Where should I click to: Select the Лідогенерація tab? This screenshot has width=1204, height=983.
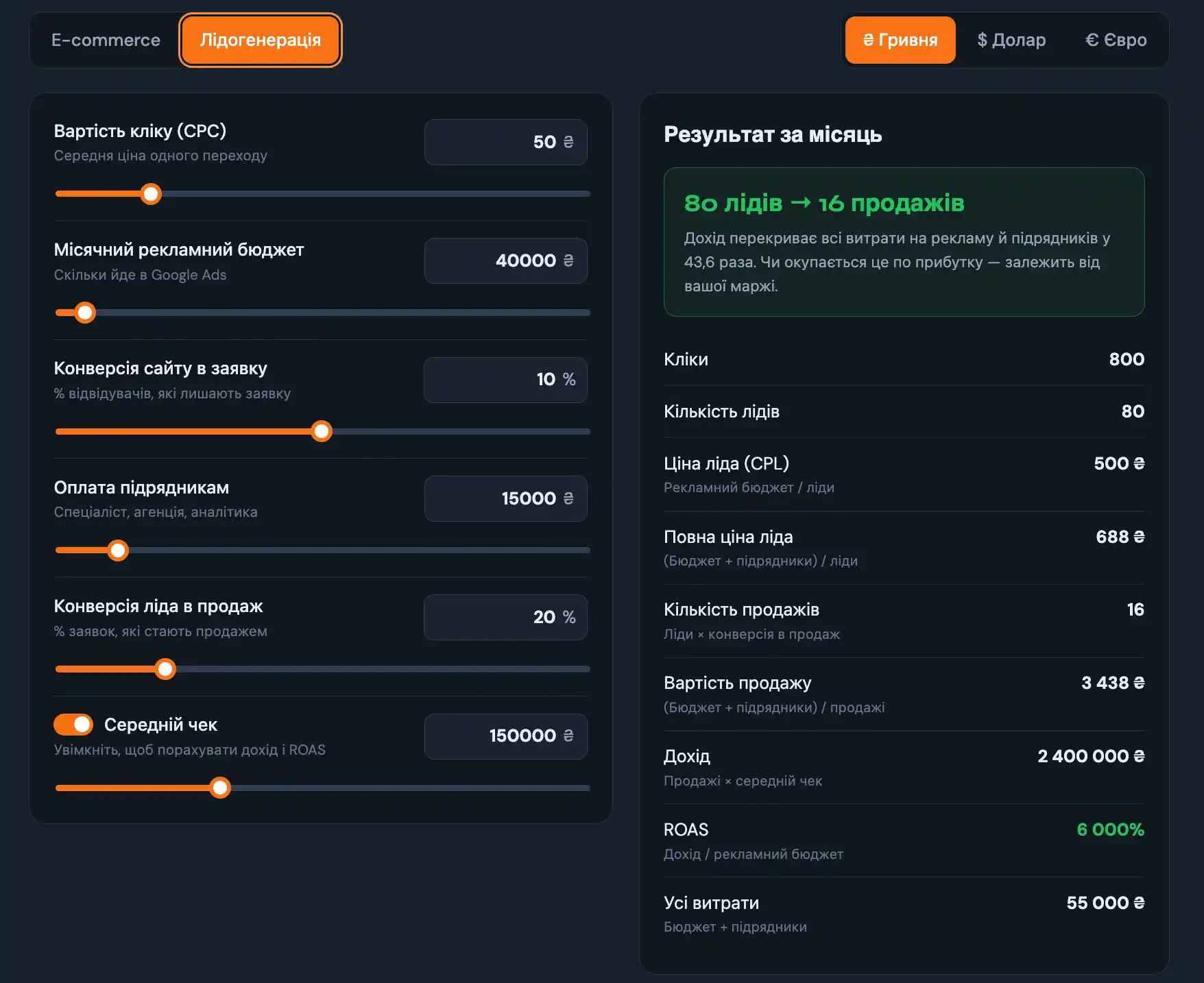[x=261, y=40]
